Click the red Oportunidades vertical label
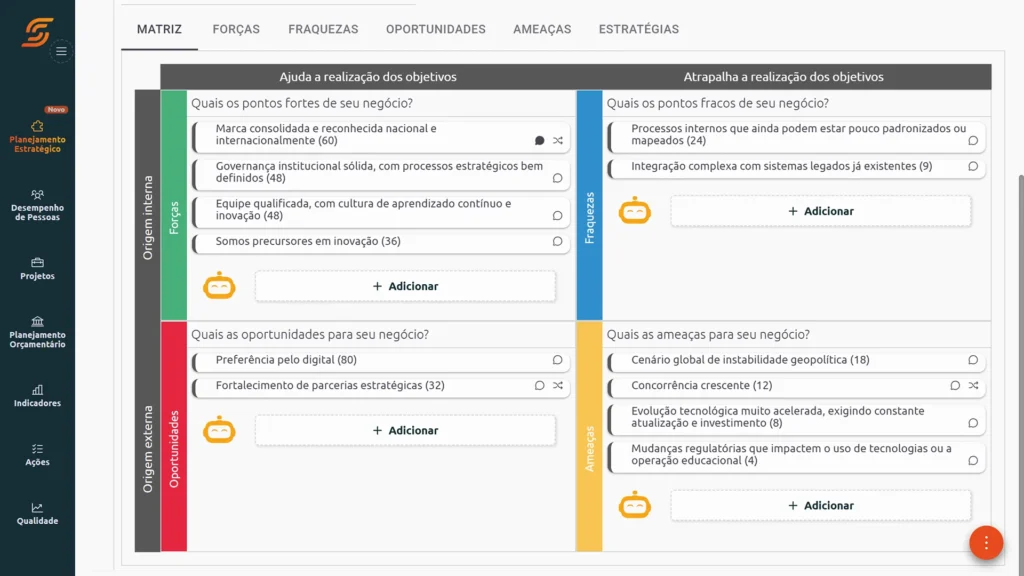The width and height of the screenshot is (1024, 576). [174, 436]
